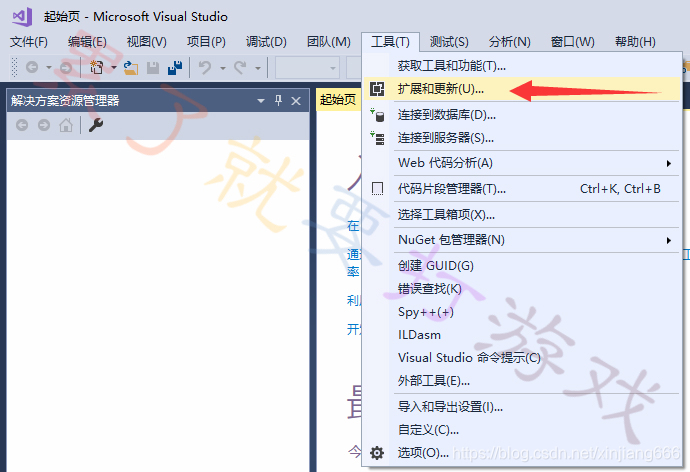
Task: Open the Solution Explorer window position dropdown
Action: (x=261, y=101)
